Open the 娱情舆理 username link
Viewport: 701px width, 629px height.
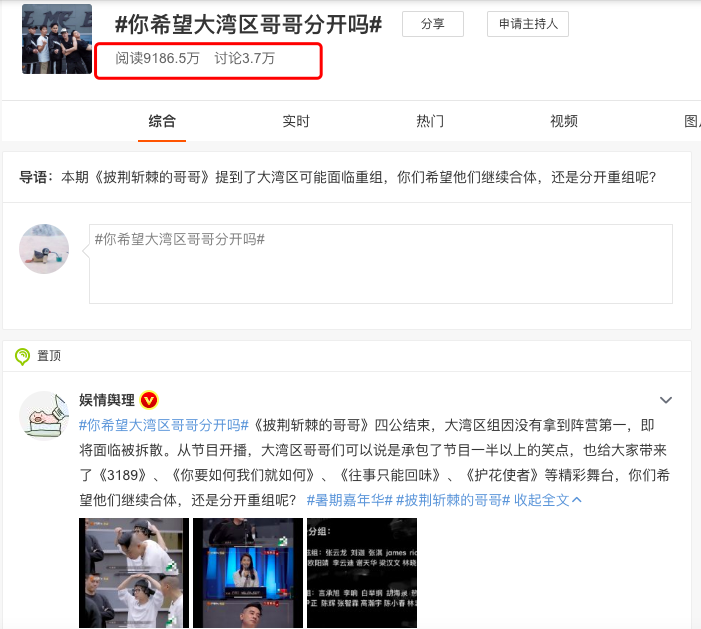coord(107,400)
